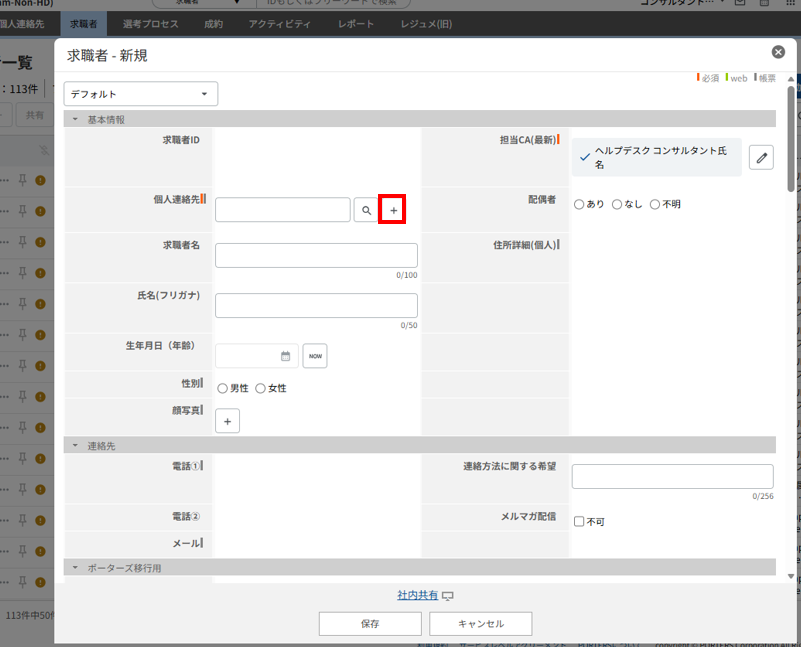
Task: Close the 求職者 - 新規 dialog
Action: pos(778,52)
